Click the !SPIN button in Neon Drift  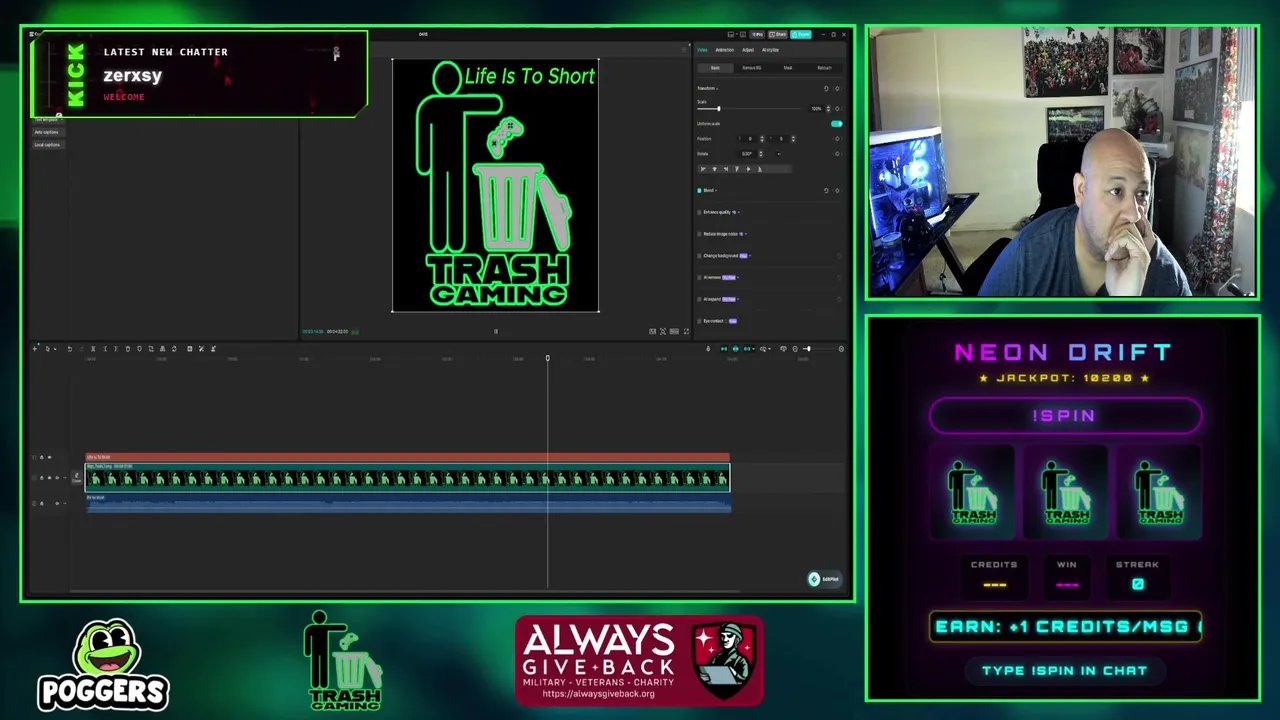[1065, 416]
